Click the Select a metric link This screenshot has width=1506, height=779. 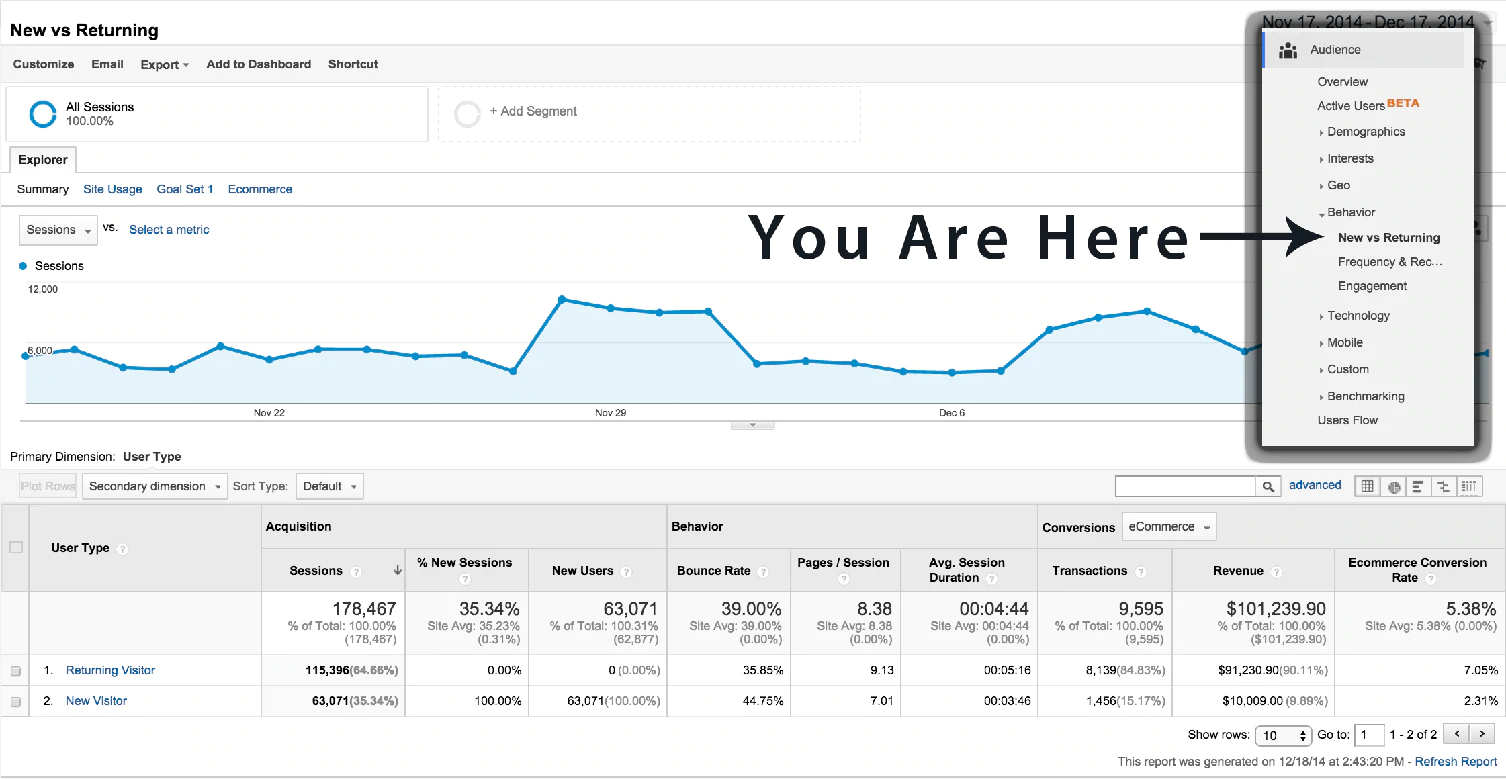[x=169, y=230]
